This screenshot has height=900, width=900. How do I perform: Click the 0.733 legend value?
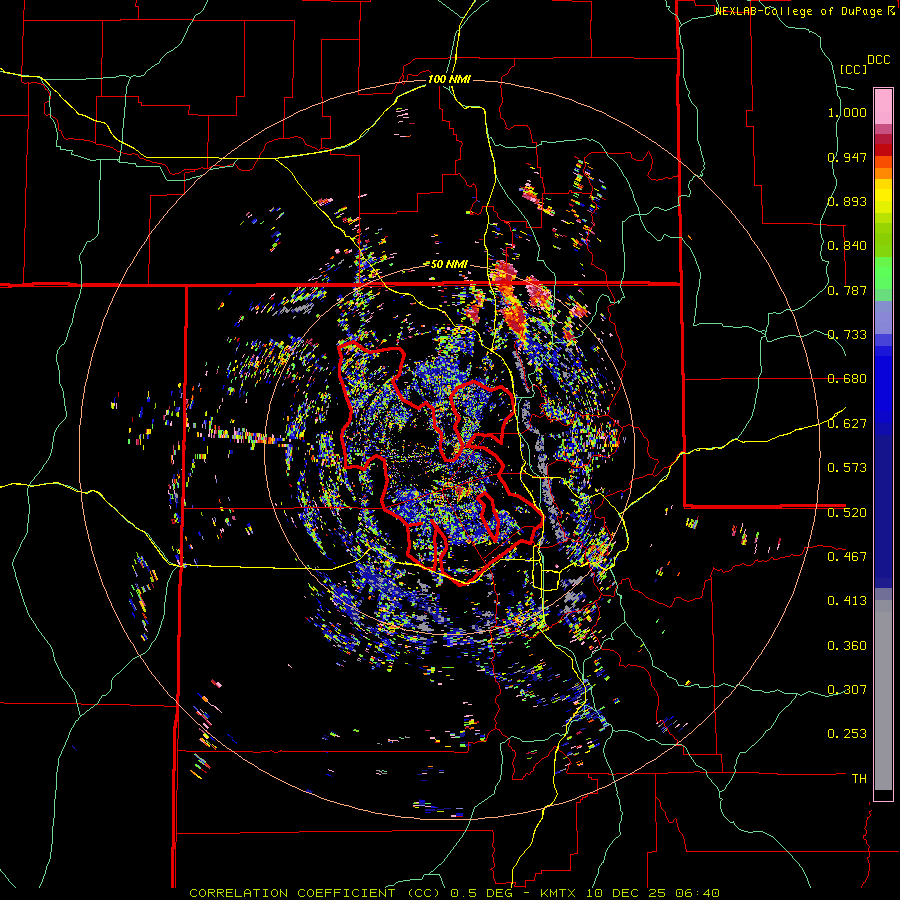click(847, 335)
